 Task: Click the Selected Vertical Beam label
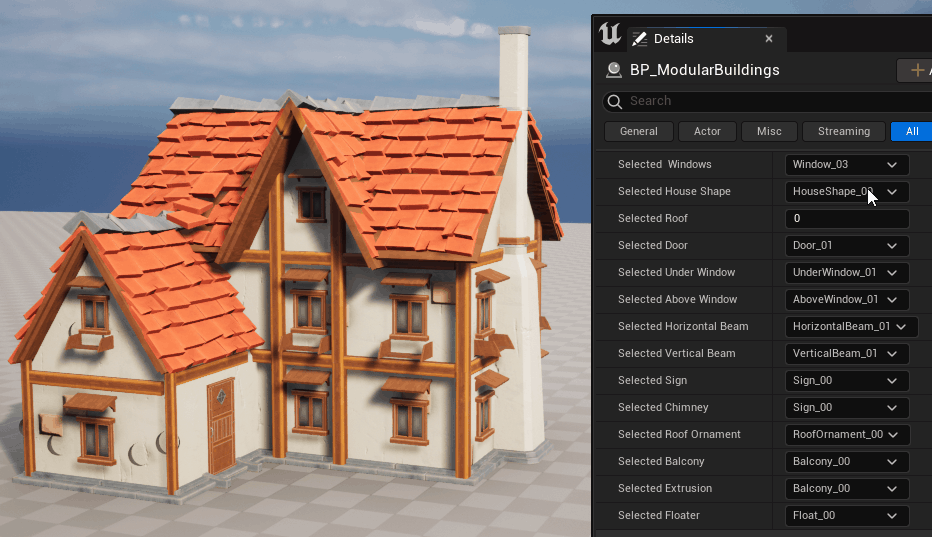coord(676,353)
